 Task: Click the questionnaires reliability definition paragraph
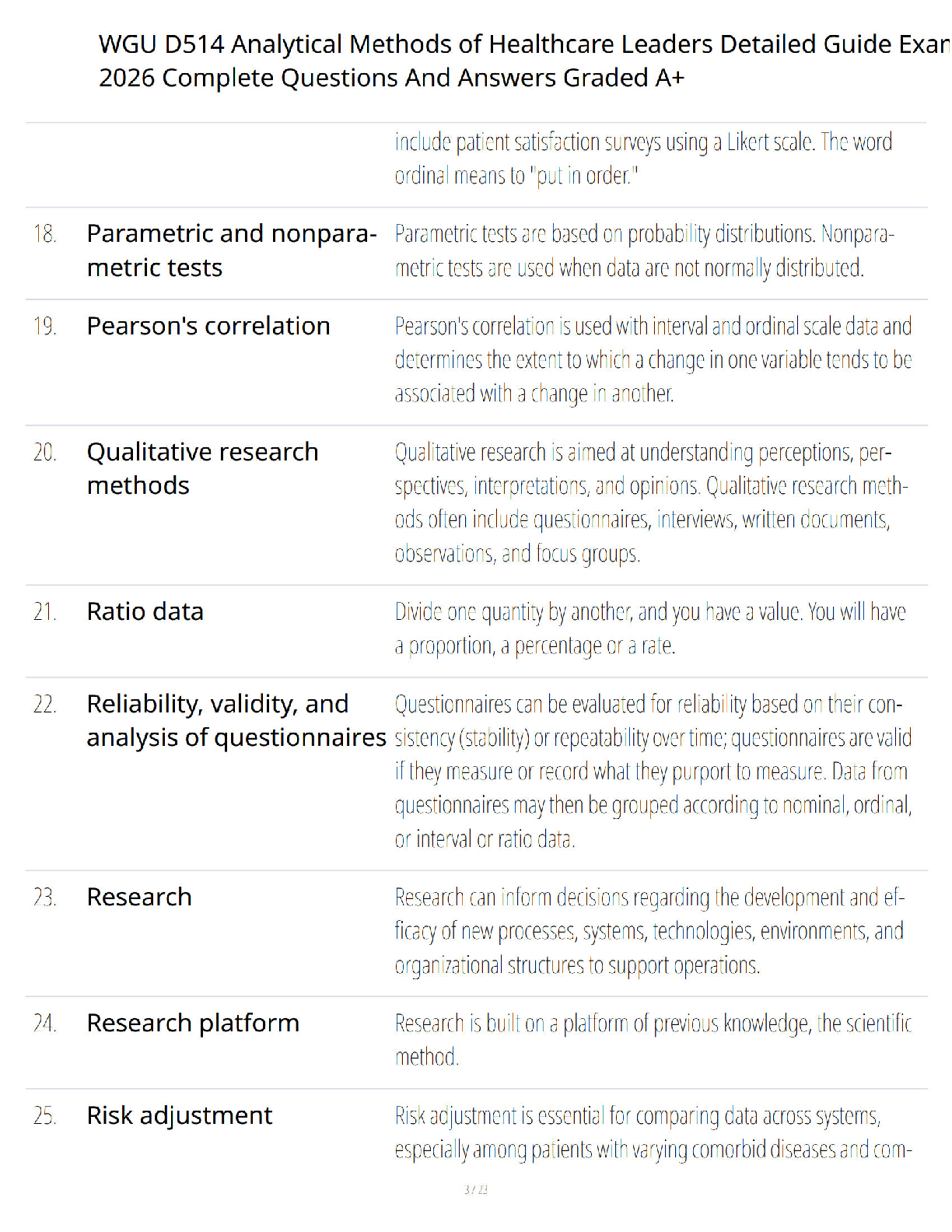pos(653,772)
